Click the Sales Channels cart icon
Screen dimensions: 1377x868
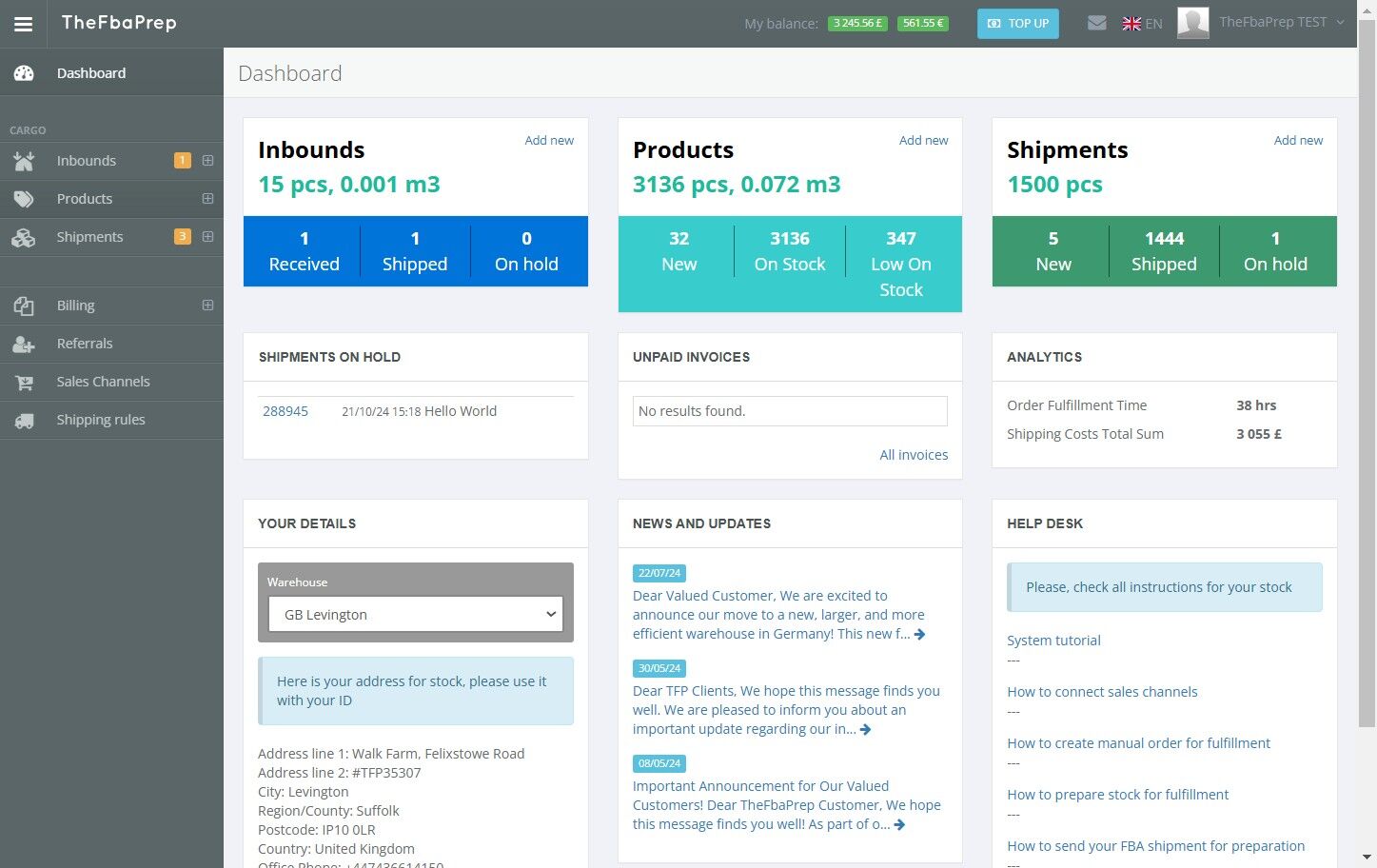(24, 382)
